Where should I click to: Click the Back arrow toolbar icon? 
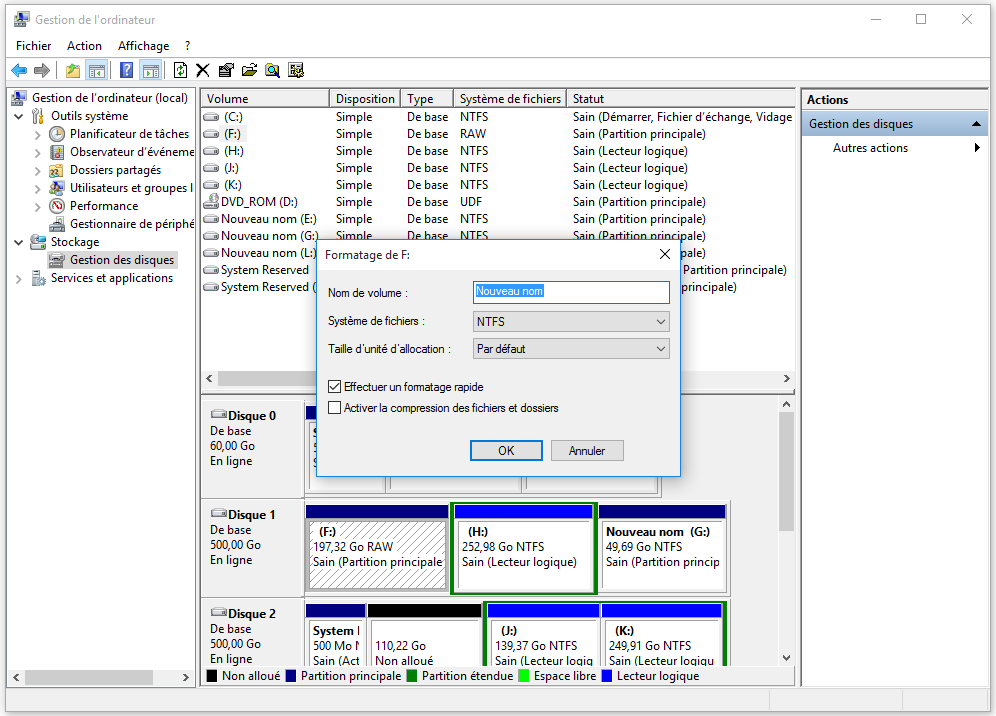(19, 70)
